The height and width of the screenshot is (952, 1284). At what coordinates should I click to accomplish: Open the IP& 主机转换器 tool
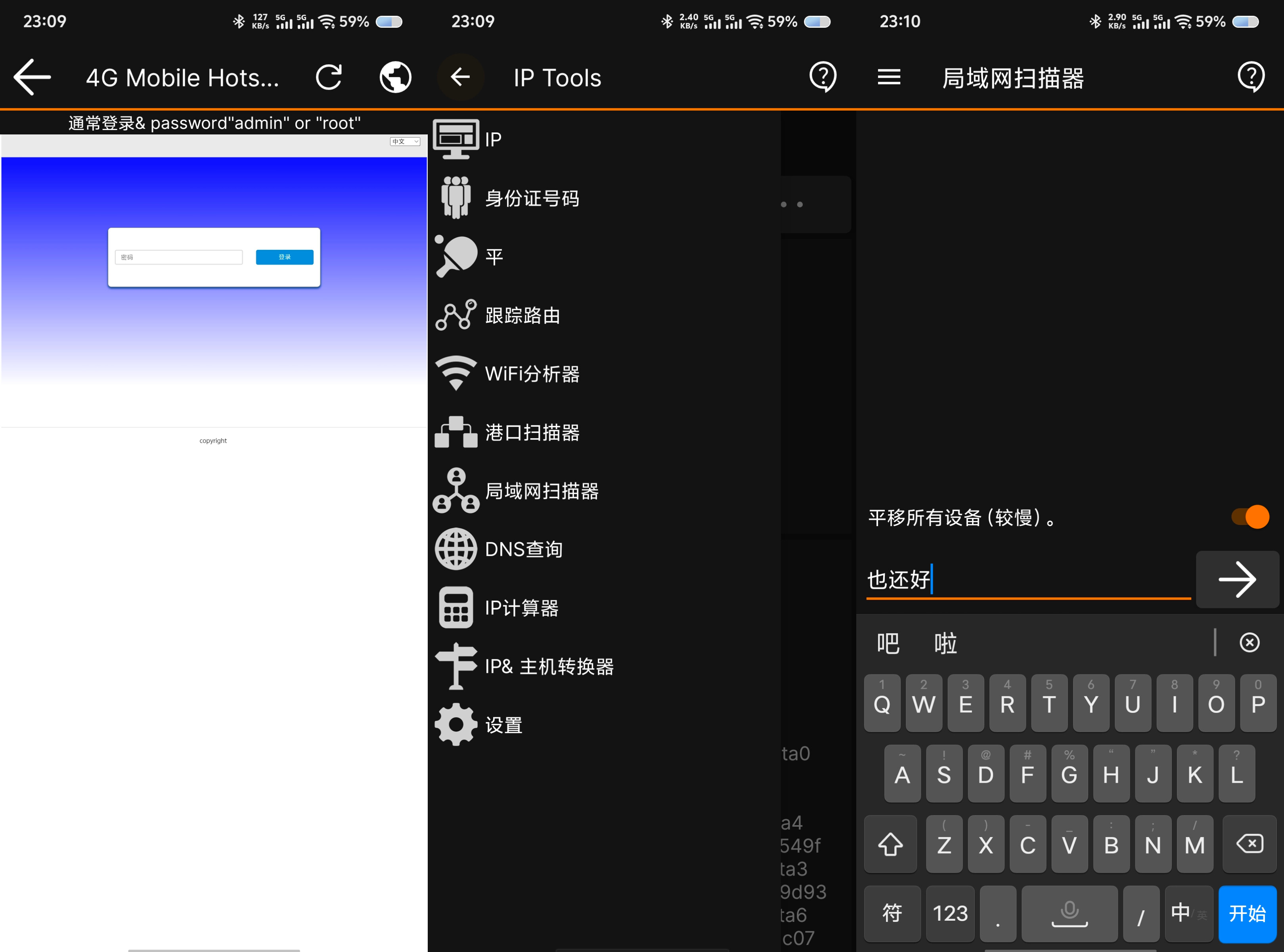[548, 666]
